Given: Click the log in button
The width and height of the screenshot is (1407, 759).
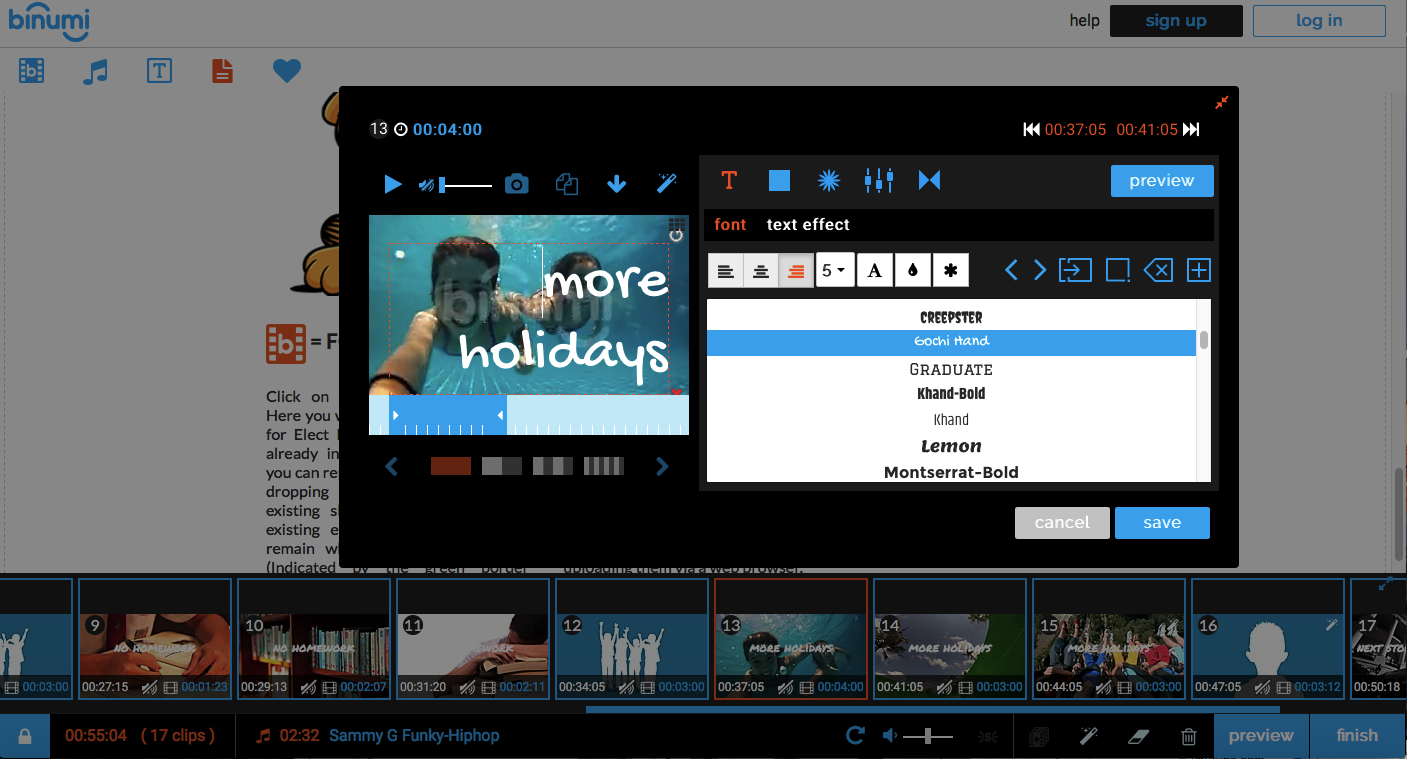Looking at the screenshot, I should coord(1319,21).
